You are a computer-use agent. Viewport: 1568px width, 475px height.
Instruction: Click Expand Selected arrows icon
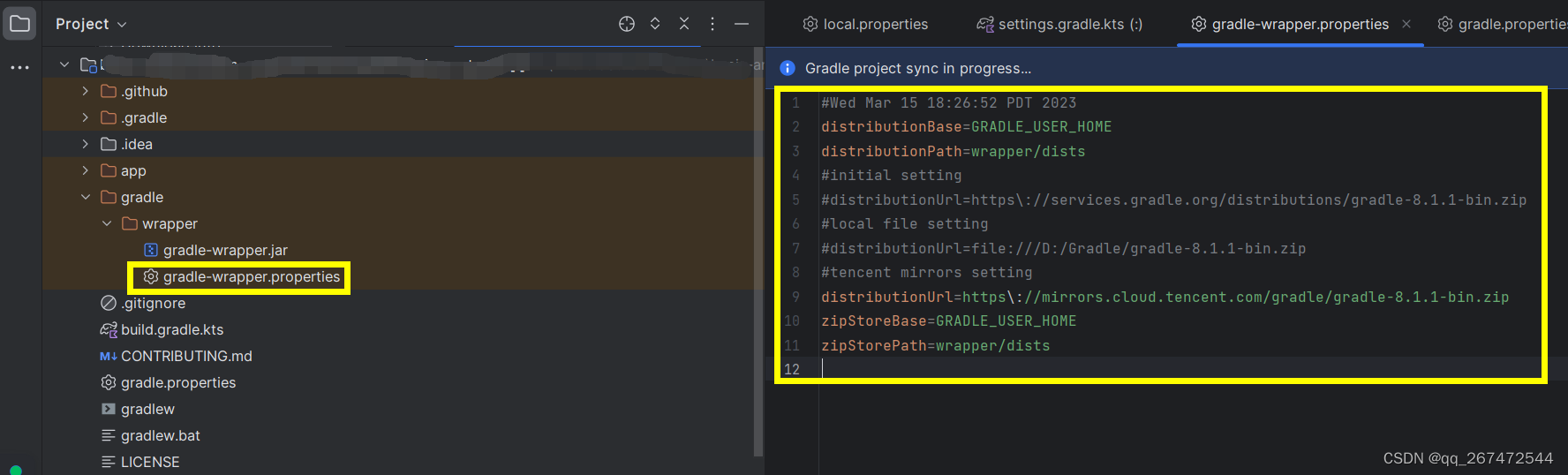[655, 24]
